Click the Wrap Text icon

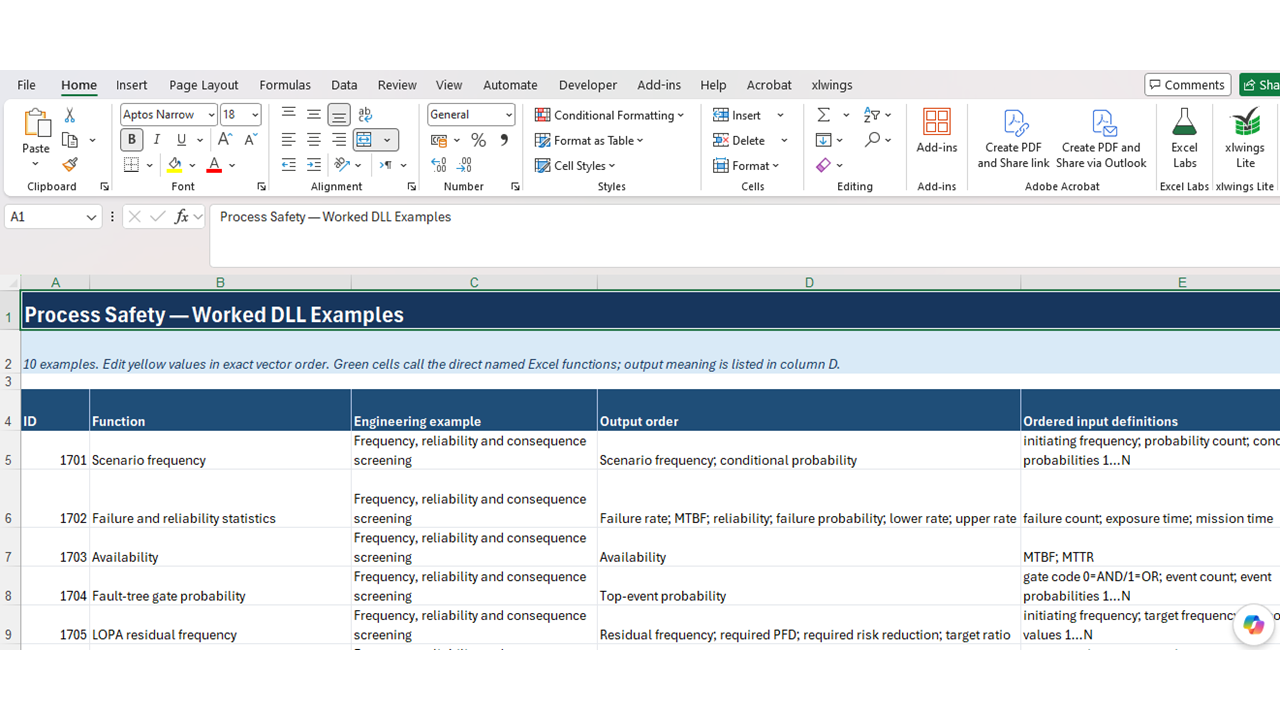(x=365, y=115)
